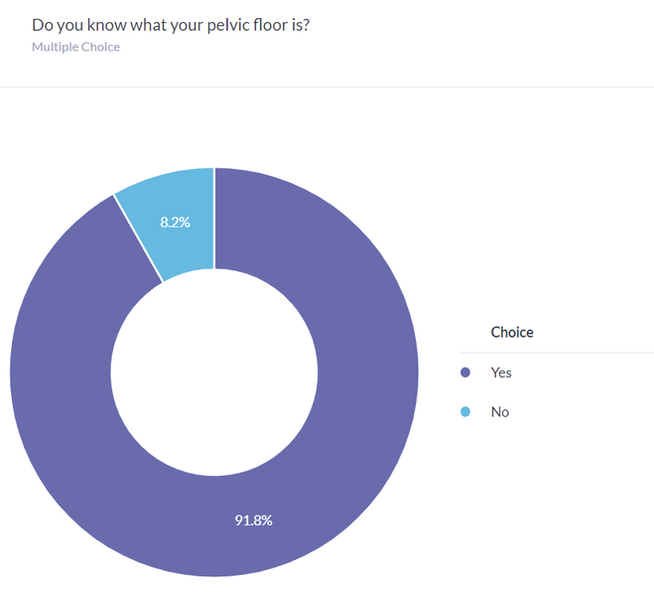Click the "Choice" legend header

[x=512, y=333]
